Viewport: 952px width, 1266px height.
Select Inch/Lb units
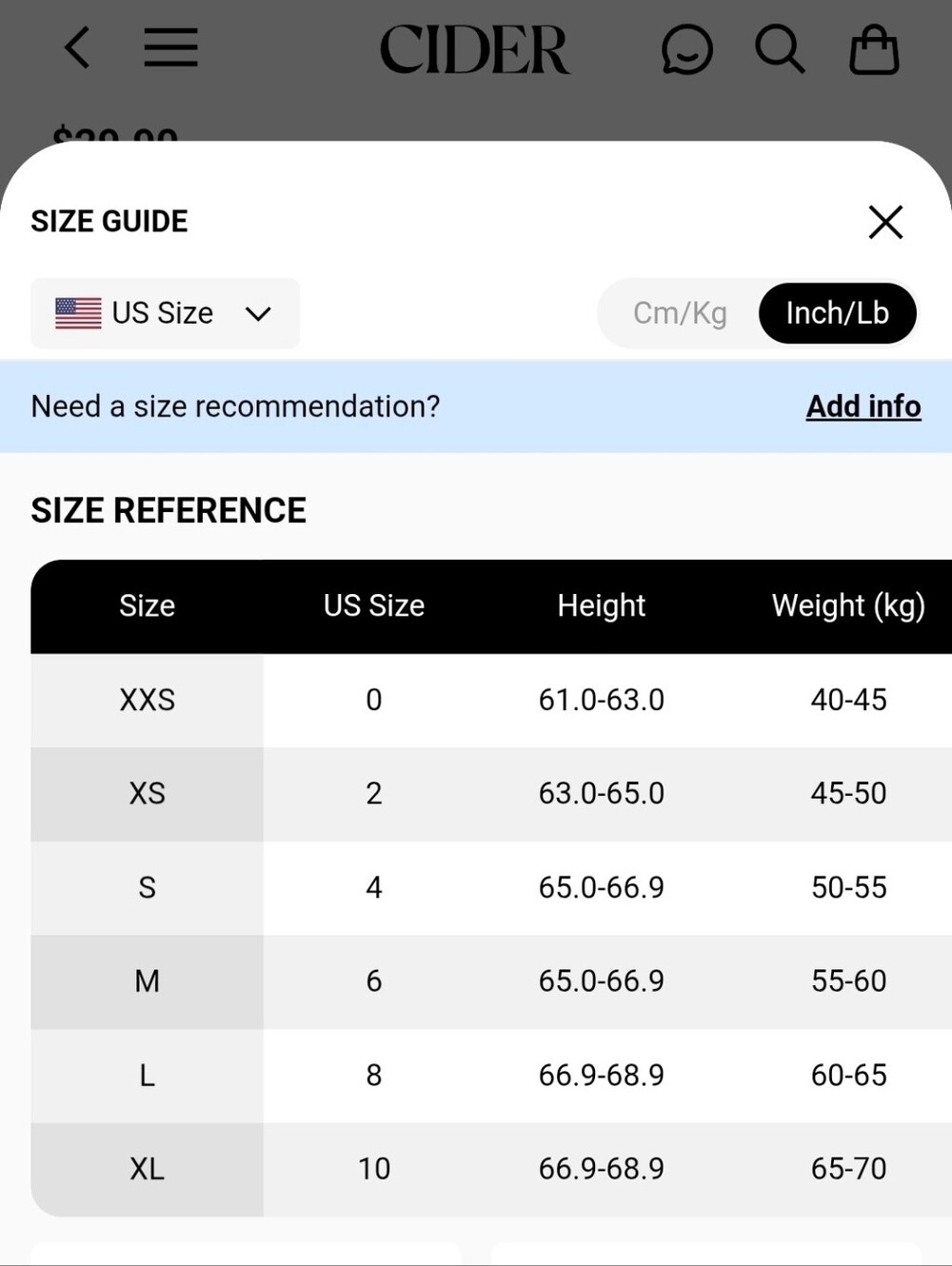tap(838, 313)
